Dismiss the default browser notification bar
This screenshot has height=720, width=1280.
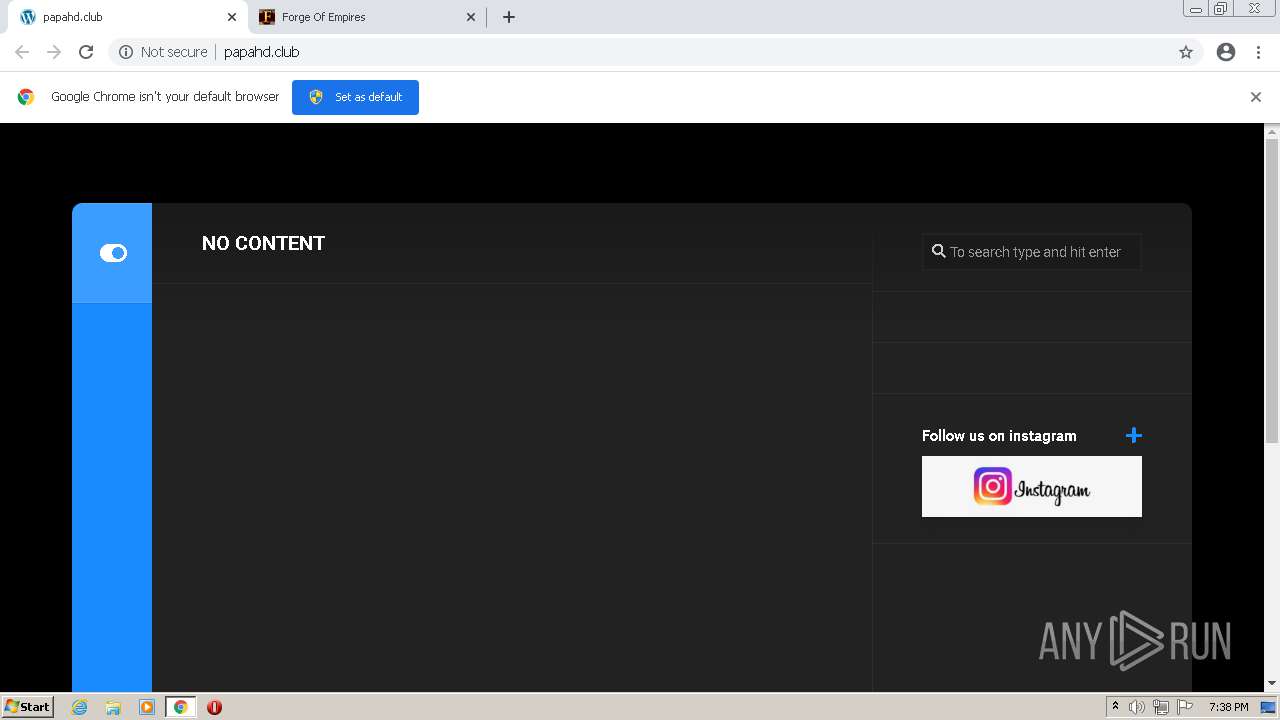pos(1255,97)
